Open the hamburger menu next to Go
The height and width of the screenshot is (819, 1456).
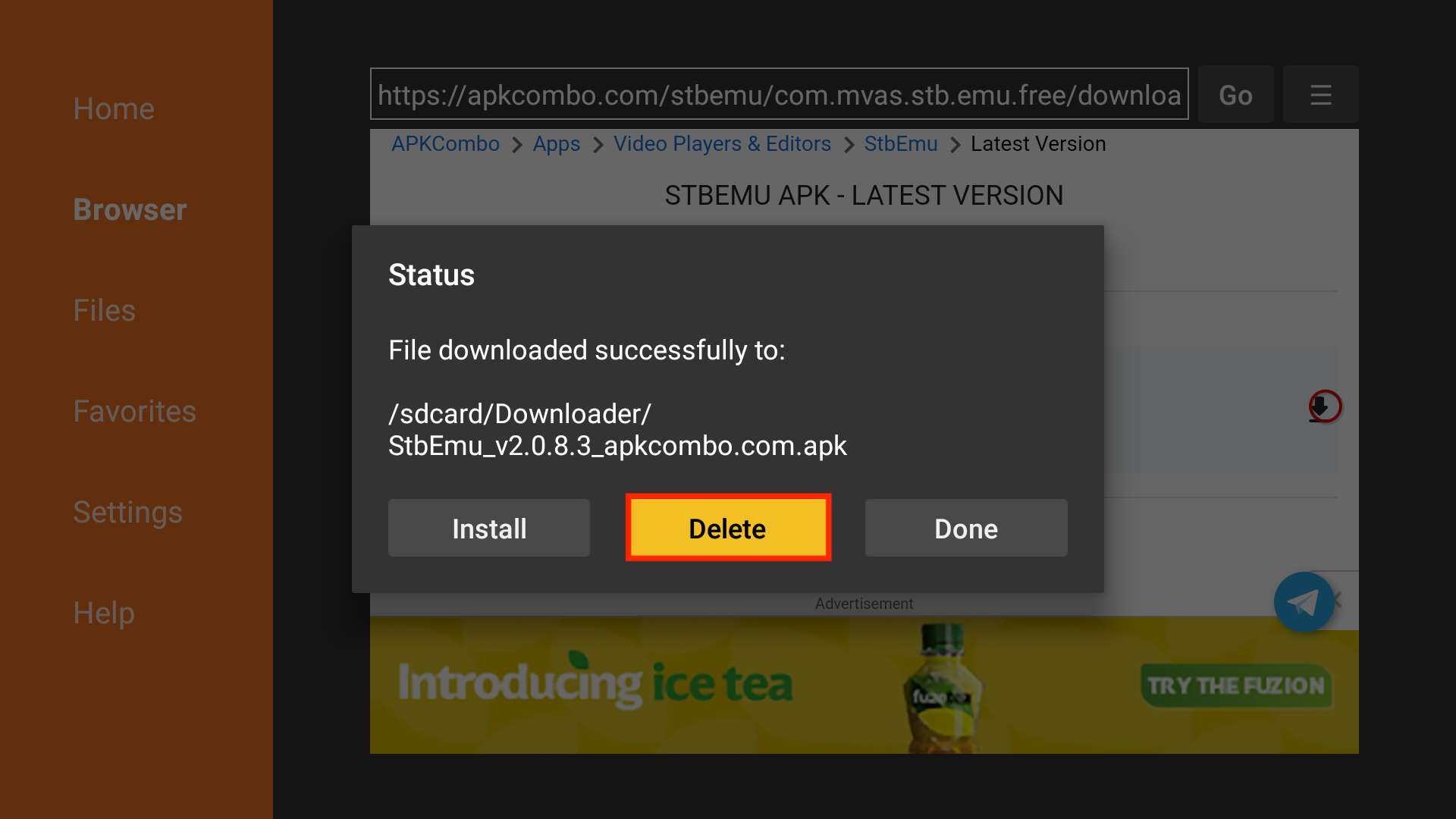pyautogui.click(x=1320, y=95)
